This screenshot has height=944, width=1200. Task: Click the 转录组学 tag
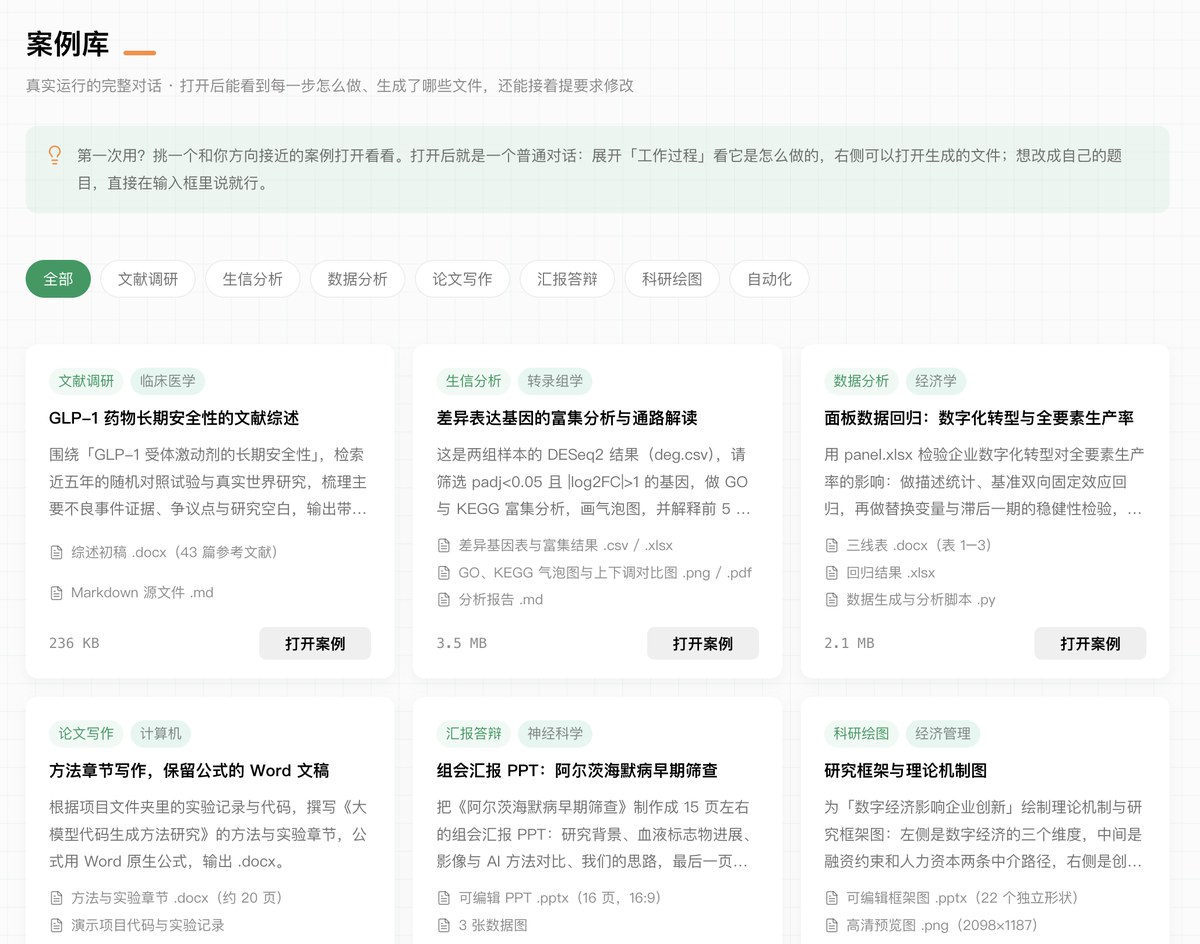tap(555, 381)
